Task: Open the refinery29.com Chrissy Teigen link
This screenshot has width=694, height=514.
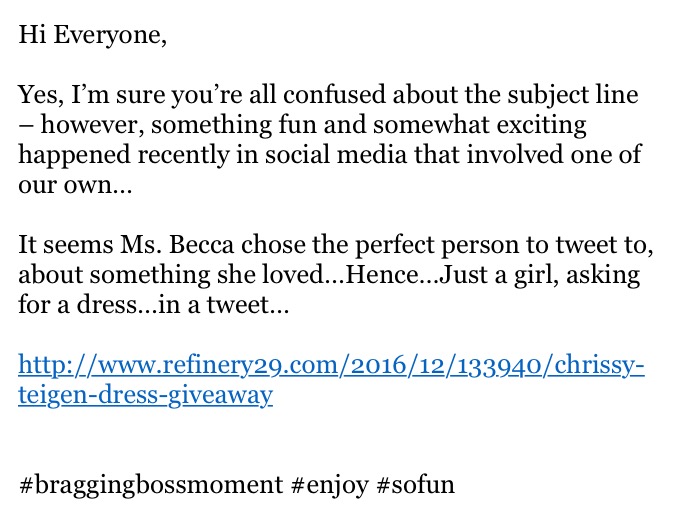Action: coord(331,365)
